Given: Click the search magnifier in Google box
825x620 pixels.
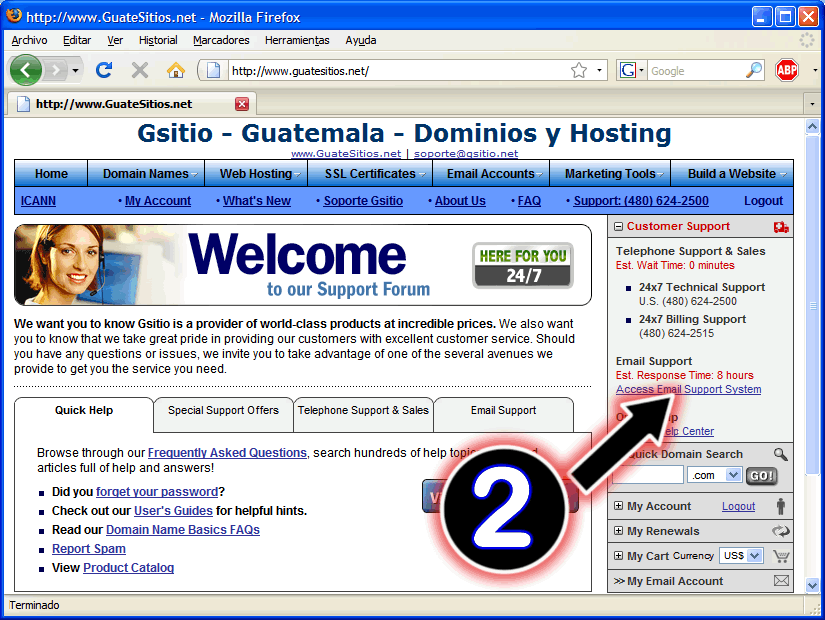Looking at the screenshot, I should coord(754,70).
